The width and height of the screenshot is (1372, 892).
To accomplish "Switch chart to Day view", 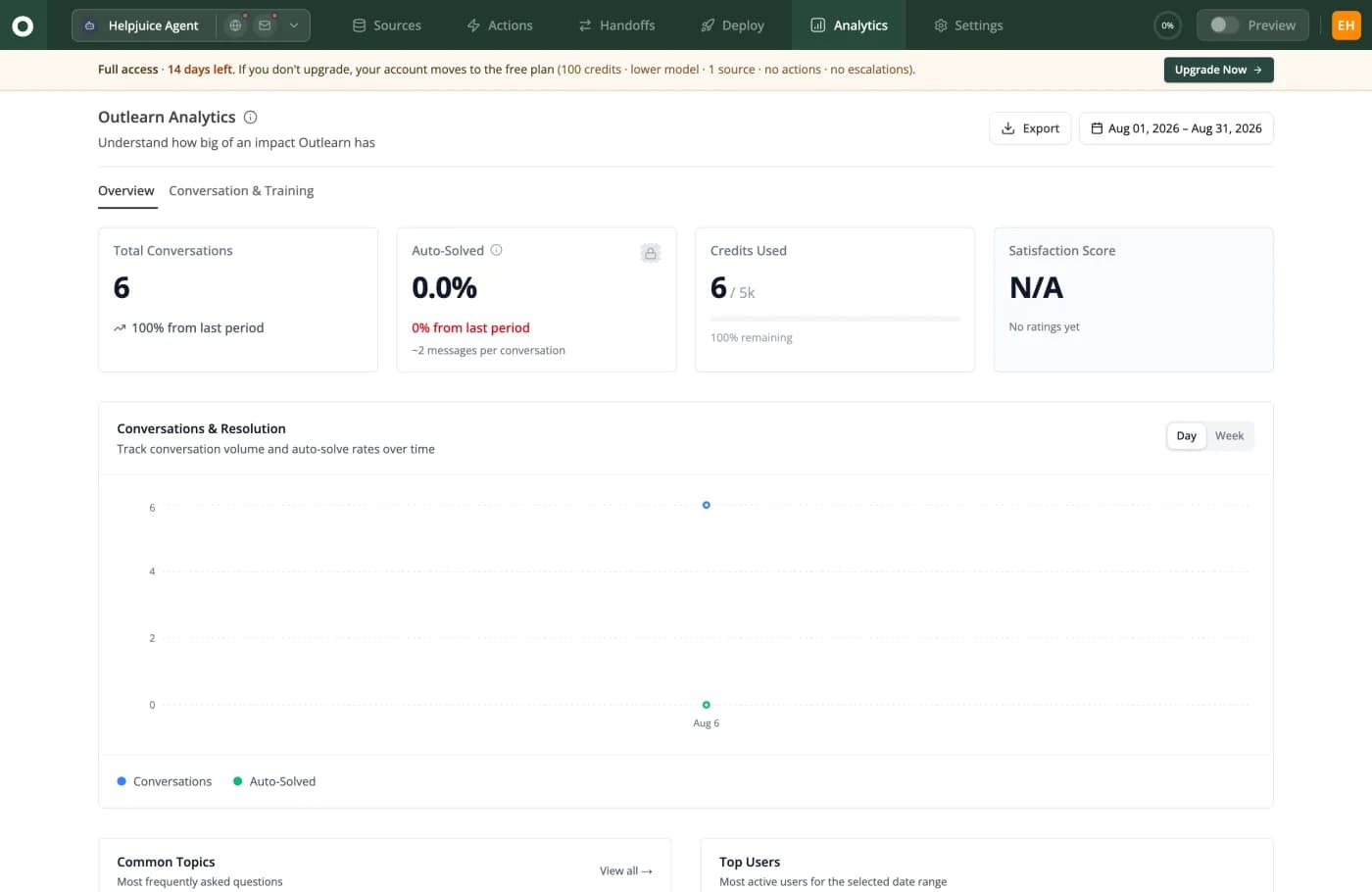I will coord(1186,436).
